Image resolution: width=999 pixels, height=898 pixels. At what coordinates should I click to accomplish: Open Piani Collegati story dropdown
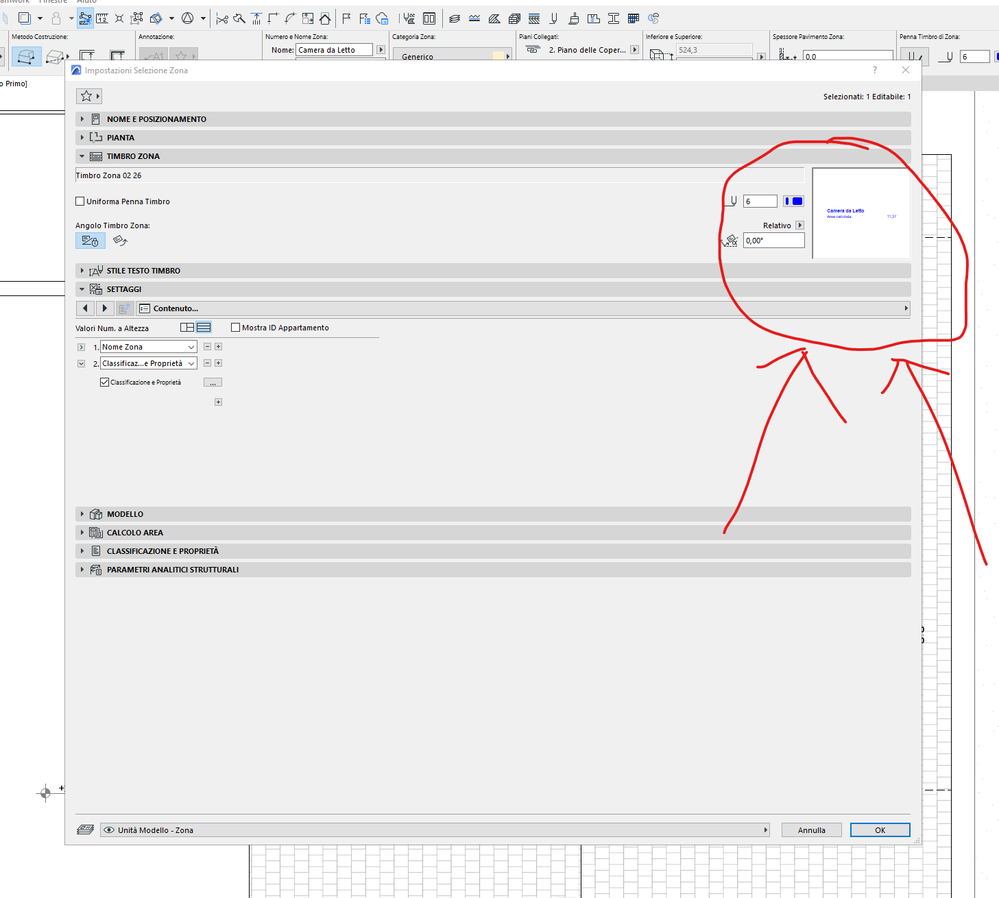[635, 50]
